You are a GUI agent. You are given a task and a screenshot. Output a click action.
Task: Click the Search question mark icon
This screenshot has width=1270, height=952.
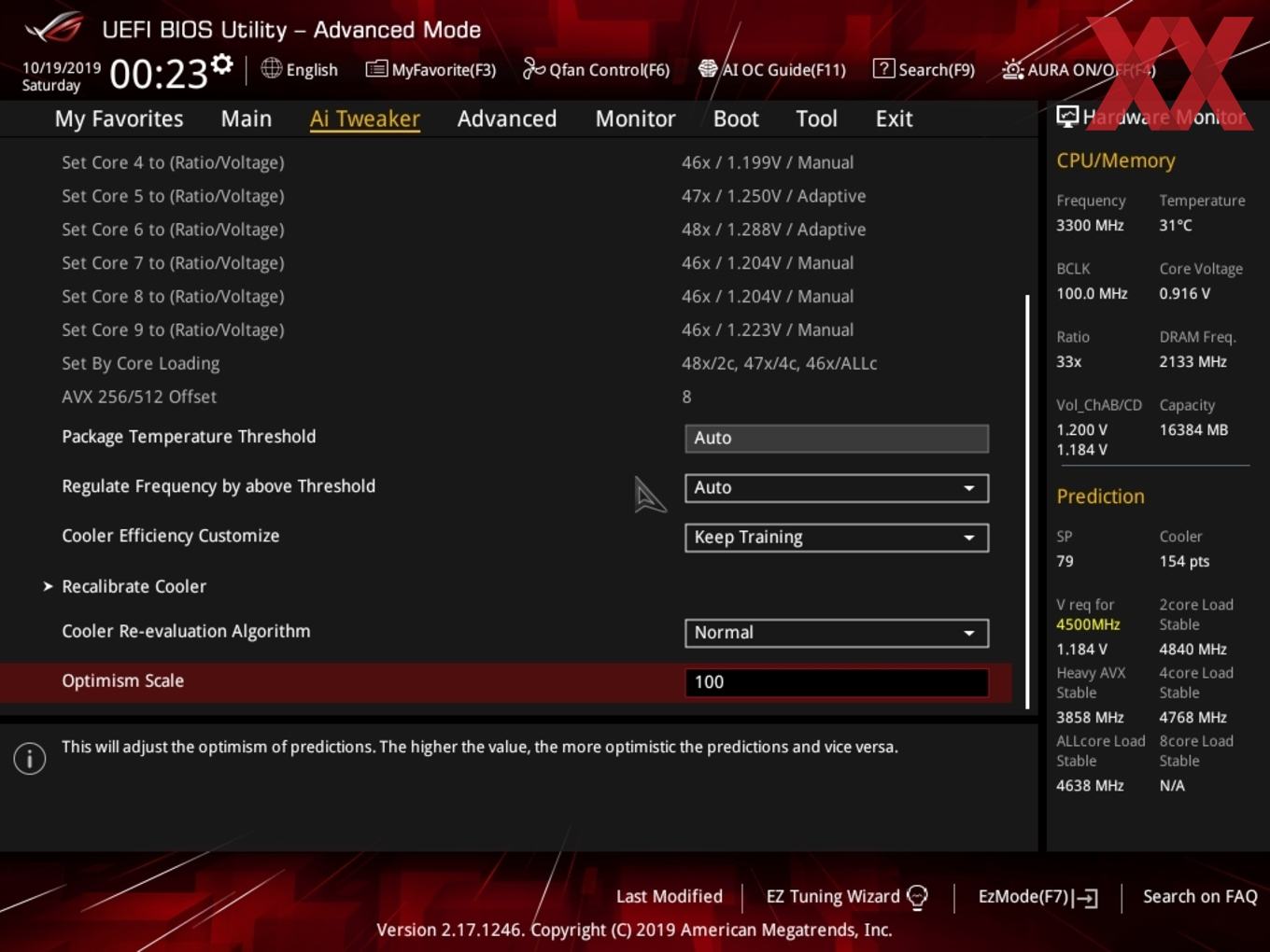click(883, 69)
